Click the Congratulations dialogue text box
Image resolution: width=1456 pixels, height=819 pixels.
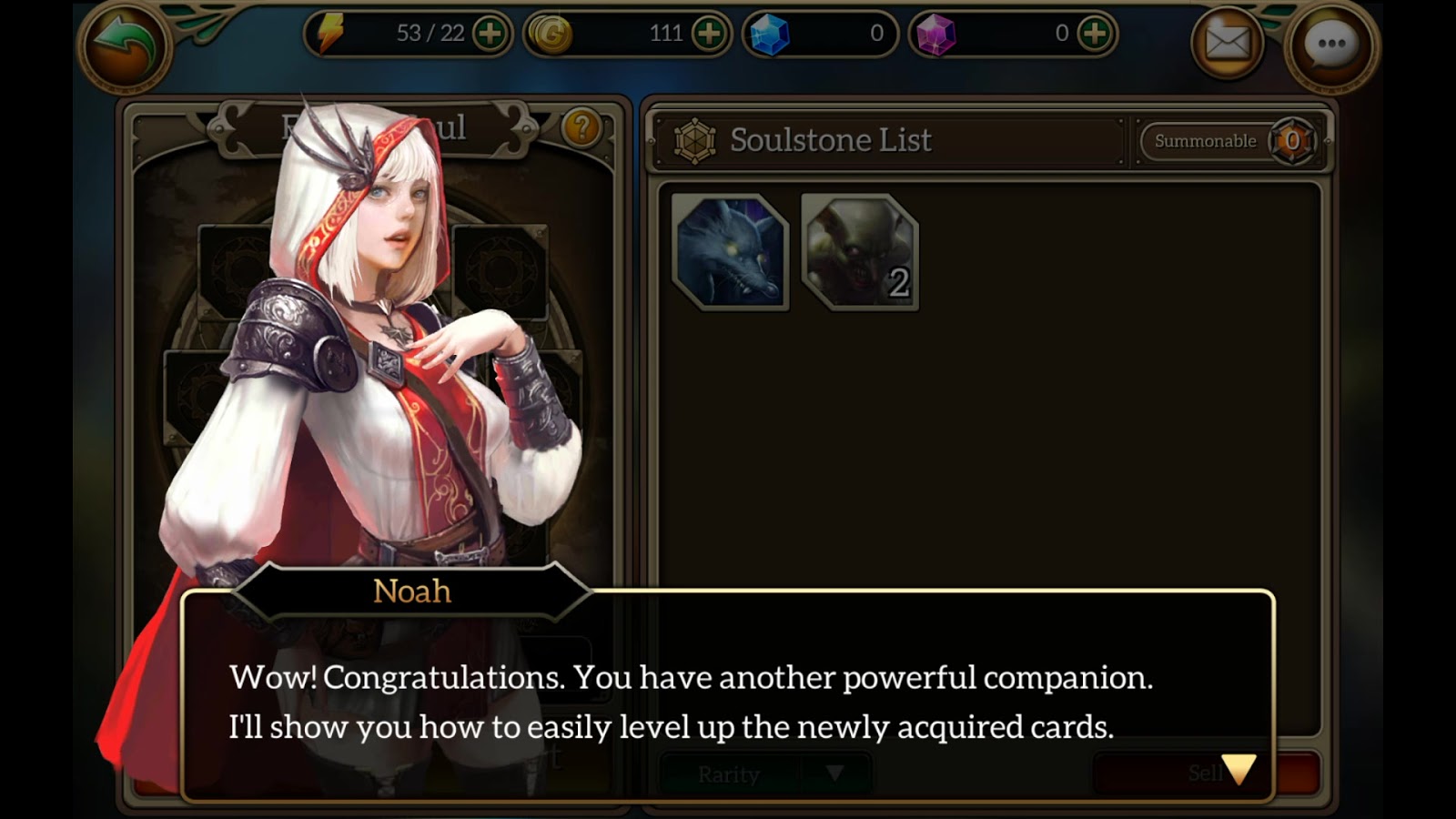pyautogui.click(x=728, y=696)
